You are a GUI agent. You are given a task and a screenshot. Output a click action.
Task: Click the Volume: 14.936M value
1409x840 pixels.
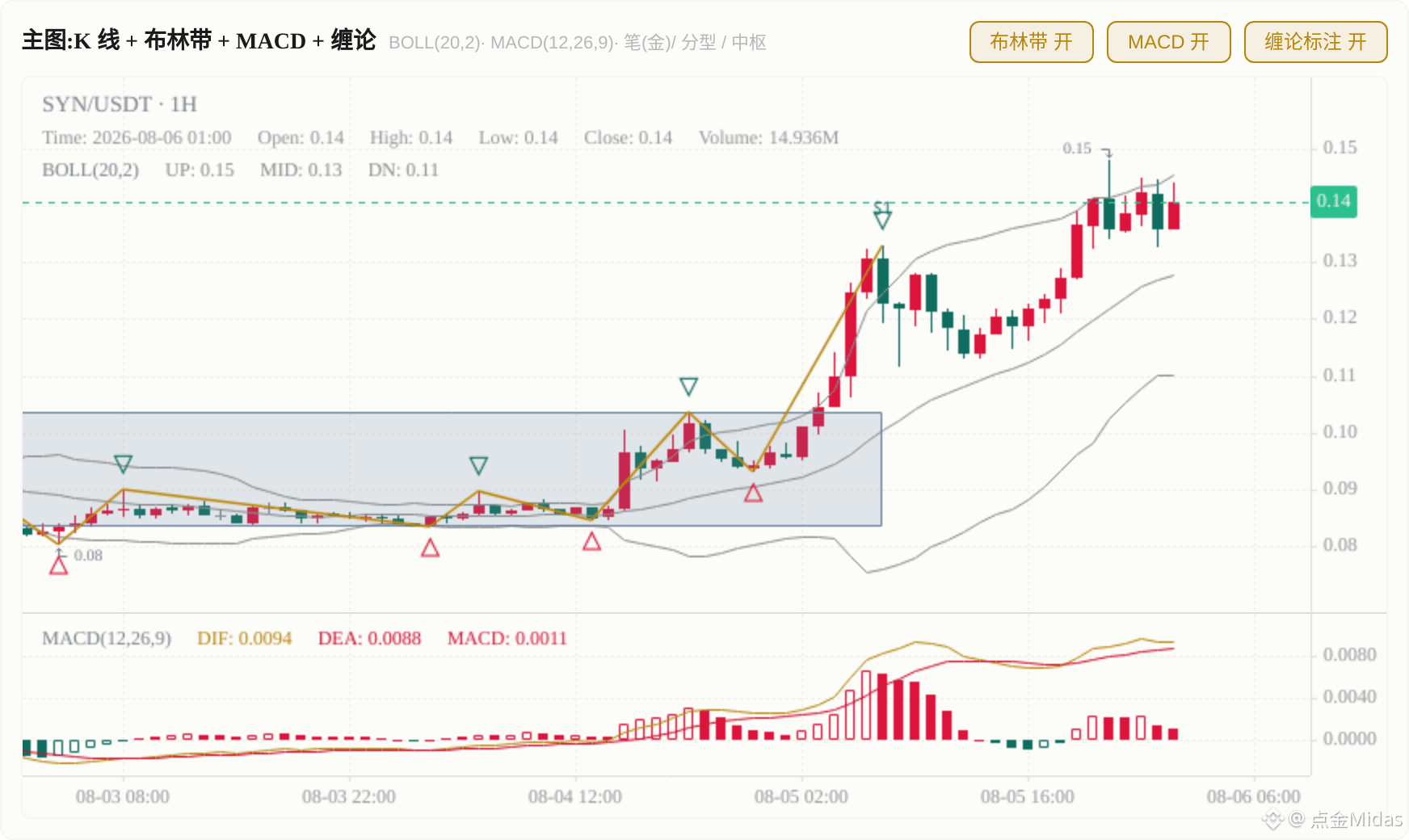point(768,138)
